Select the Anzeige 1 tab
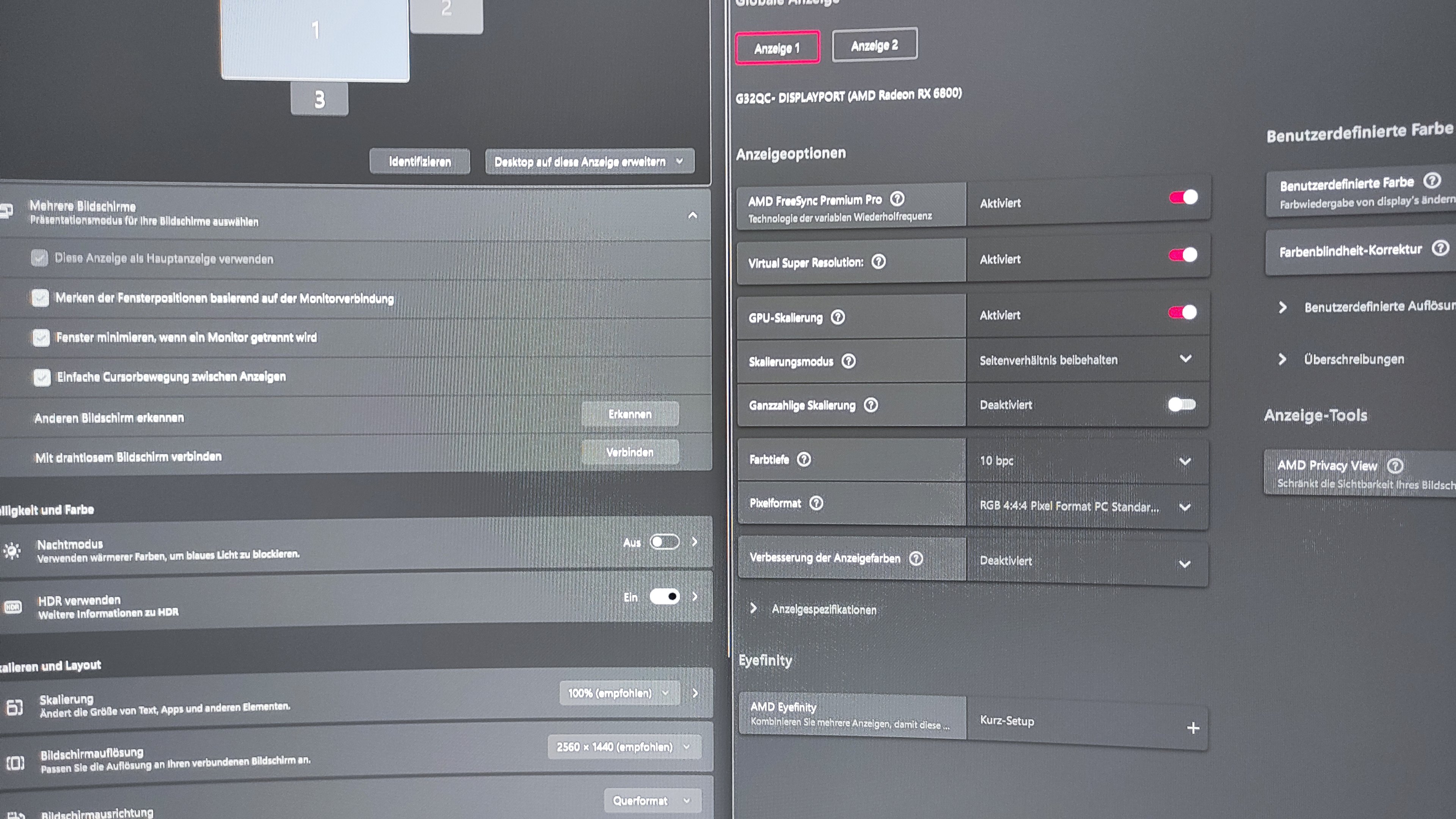The image size is (1456, 819). coord(777,48)
